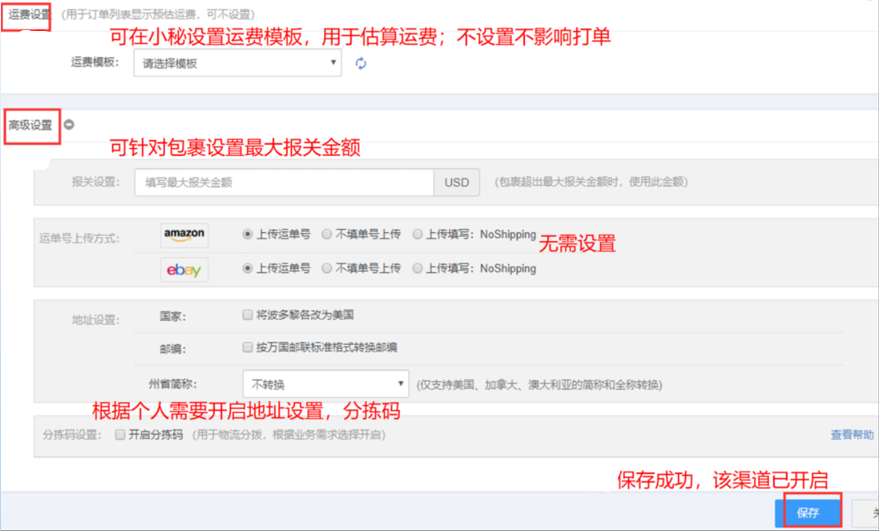Image resolution: width=879 pixels, height=531 pixels.
Task: Tick the 按万国邮联标准格式转换邮编 checkbox
Action: pos(247,348)
